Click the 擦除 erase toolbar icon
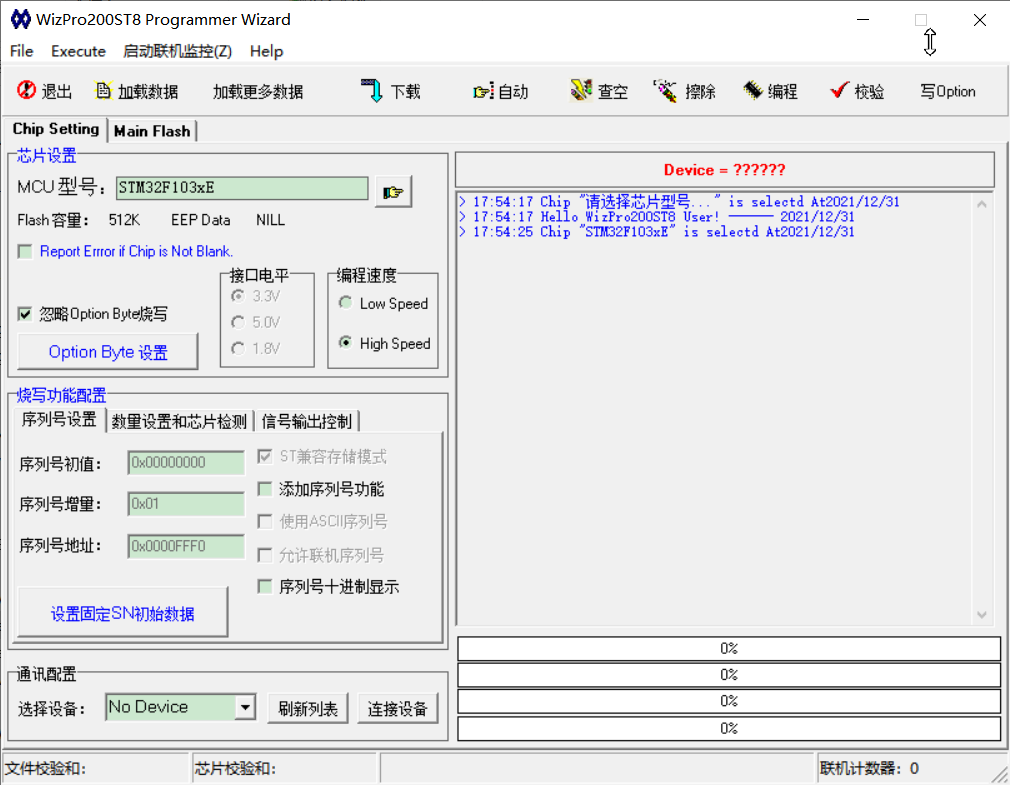 665,91
